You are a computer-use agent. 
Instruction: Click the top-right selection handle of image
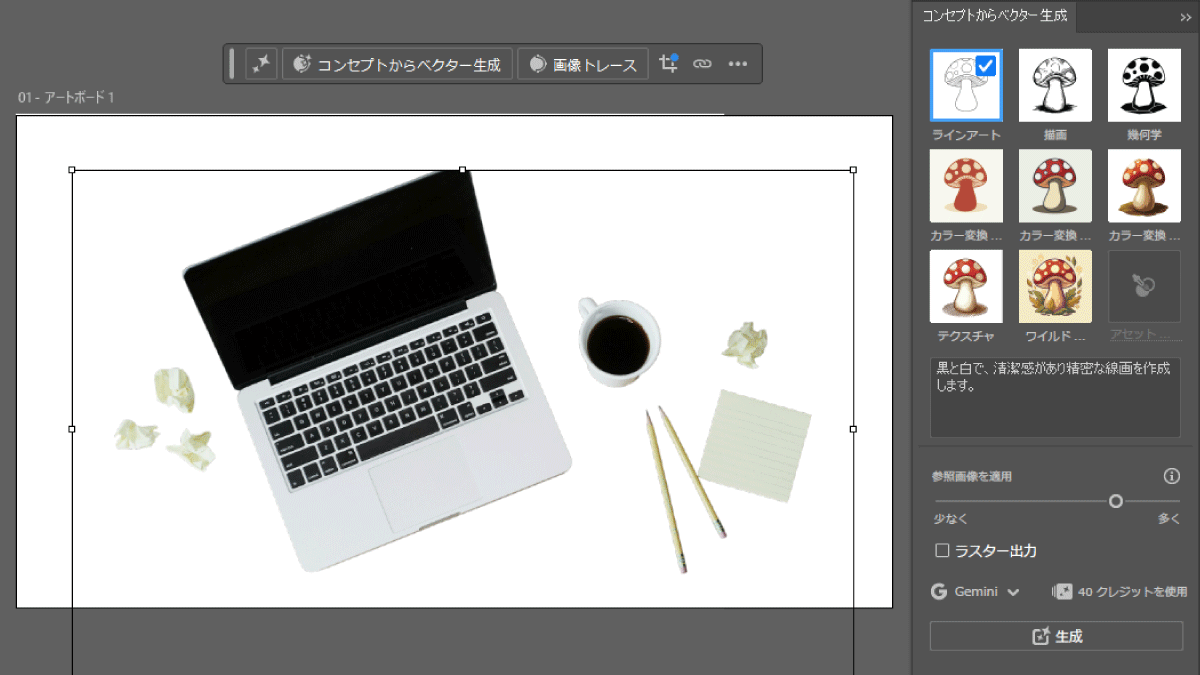(853, 170)
